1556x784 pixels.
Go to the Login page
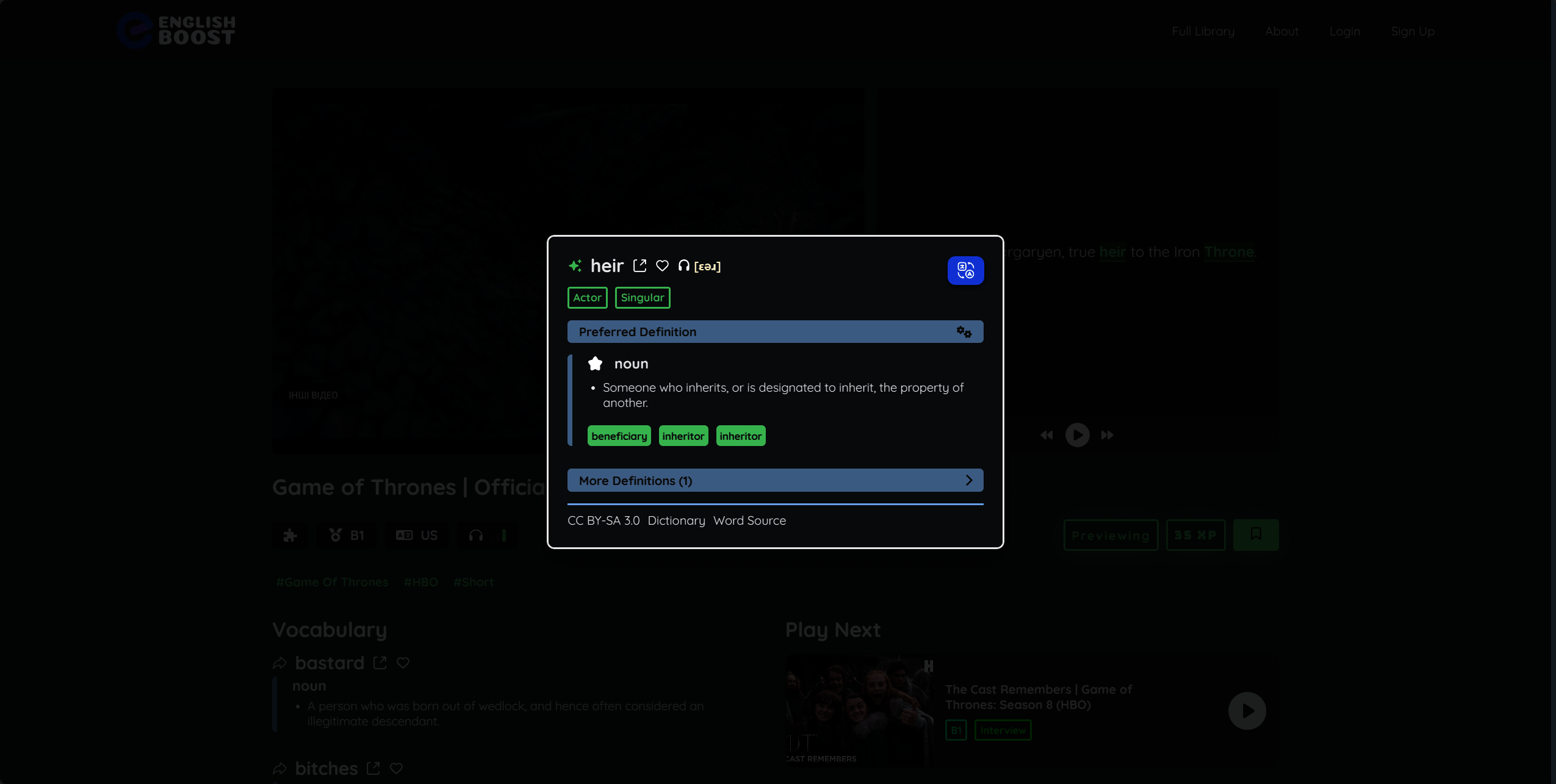(1345, 32)
